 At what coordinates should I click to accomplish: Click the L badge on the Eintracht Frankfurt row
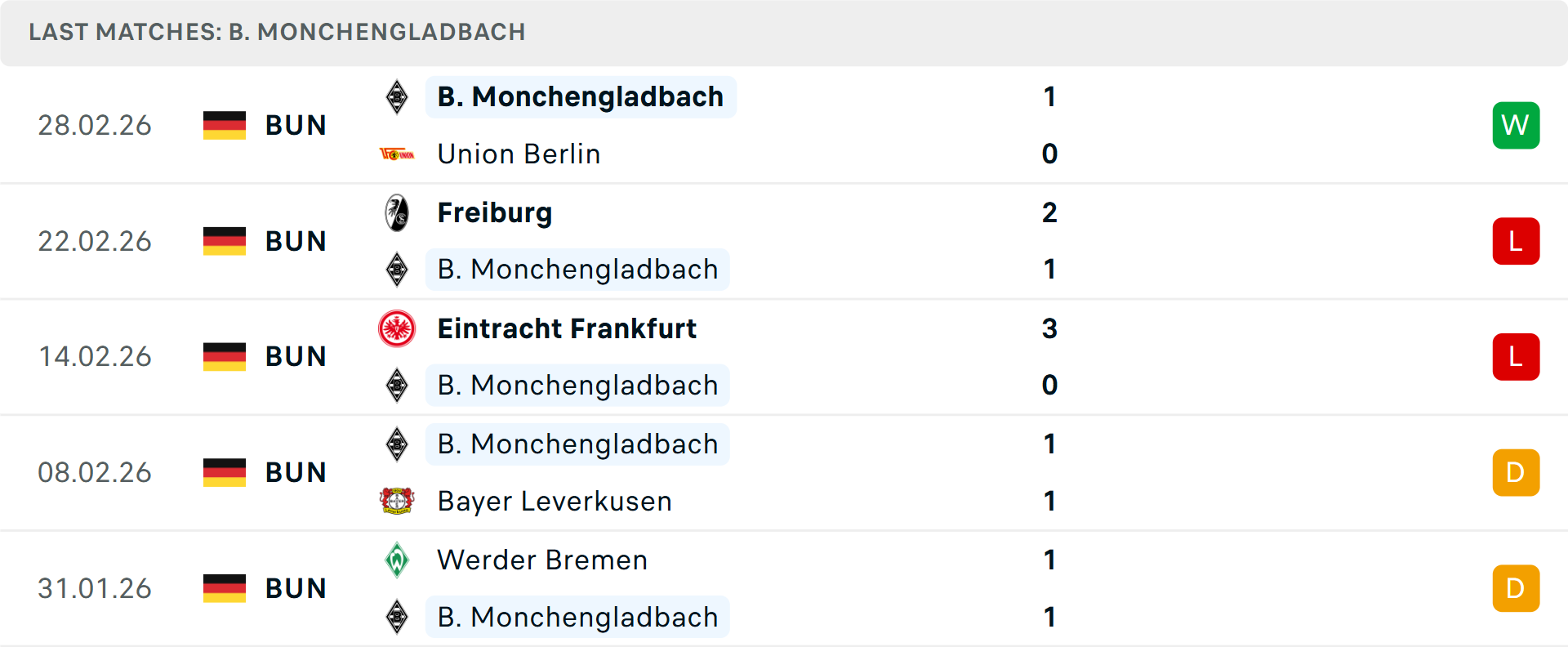[x=1516, y=357]
